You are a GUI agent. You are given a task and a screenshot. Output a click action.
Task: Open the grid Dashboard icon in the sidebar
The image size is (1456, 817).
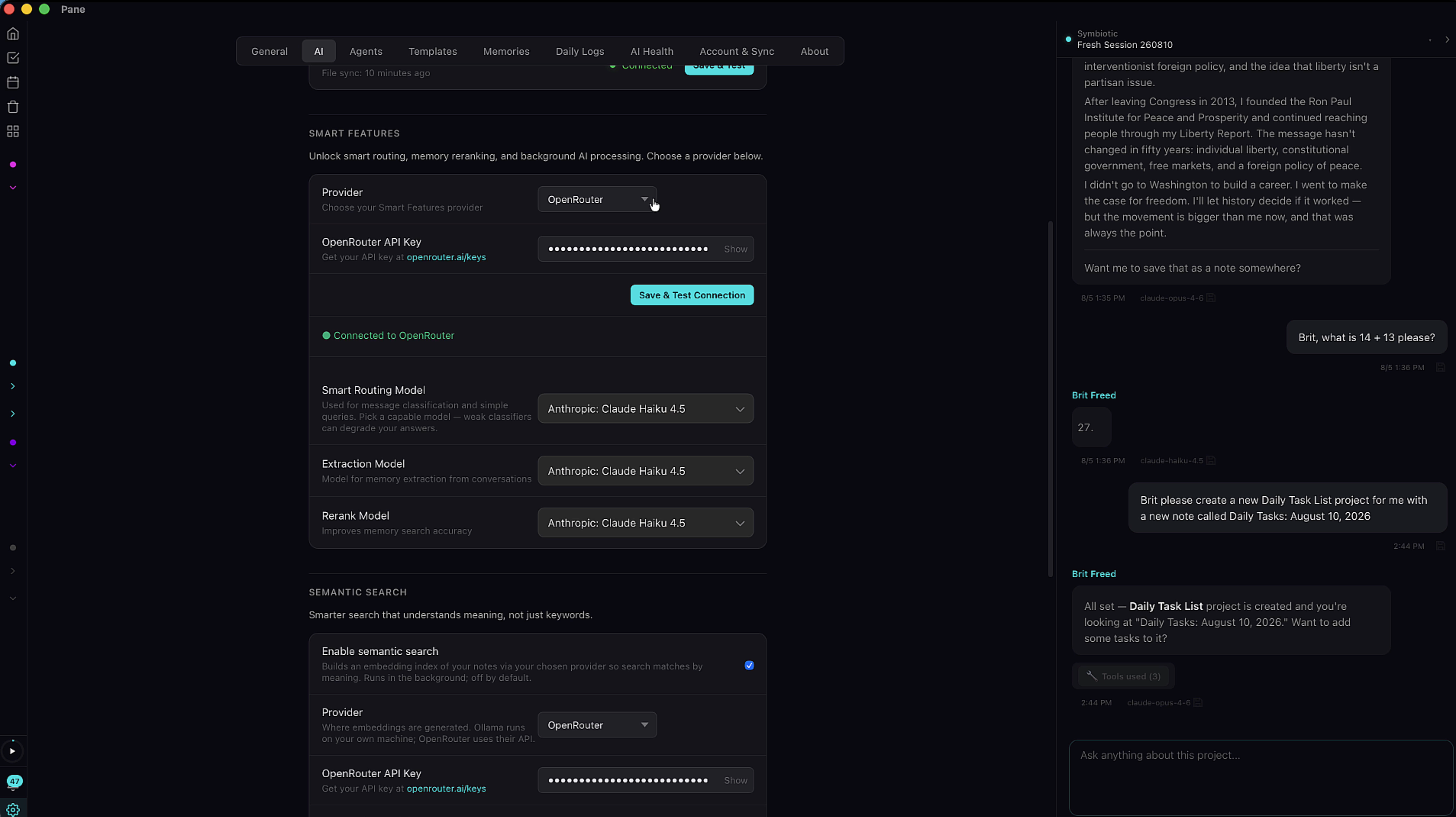(13, 131)
